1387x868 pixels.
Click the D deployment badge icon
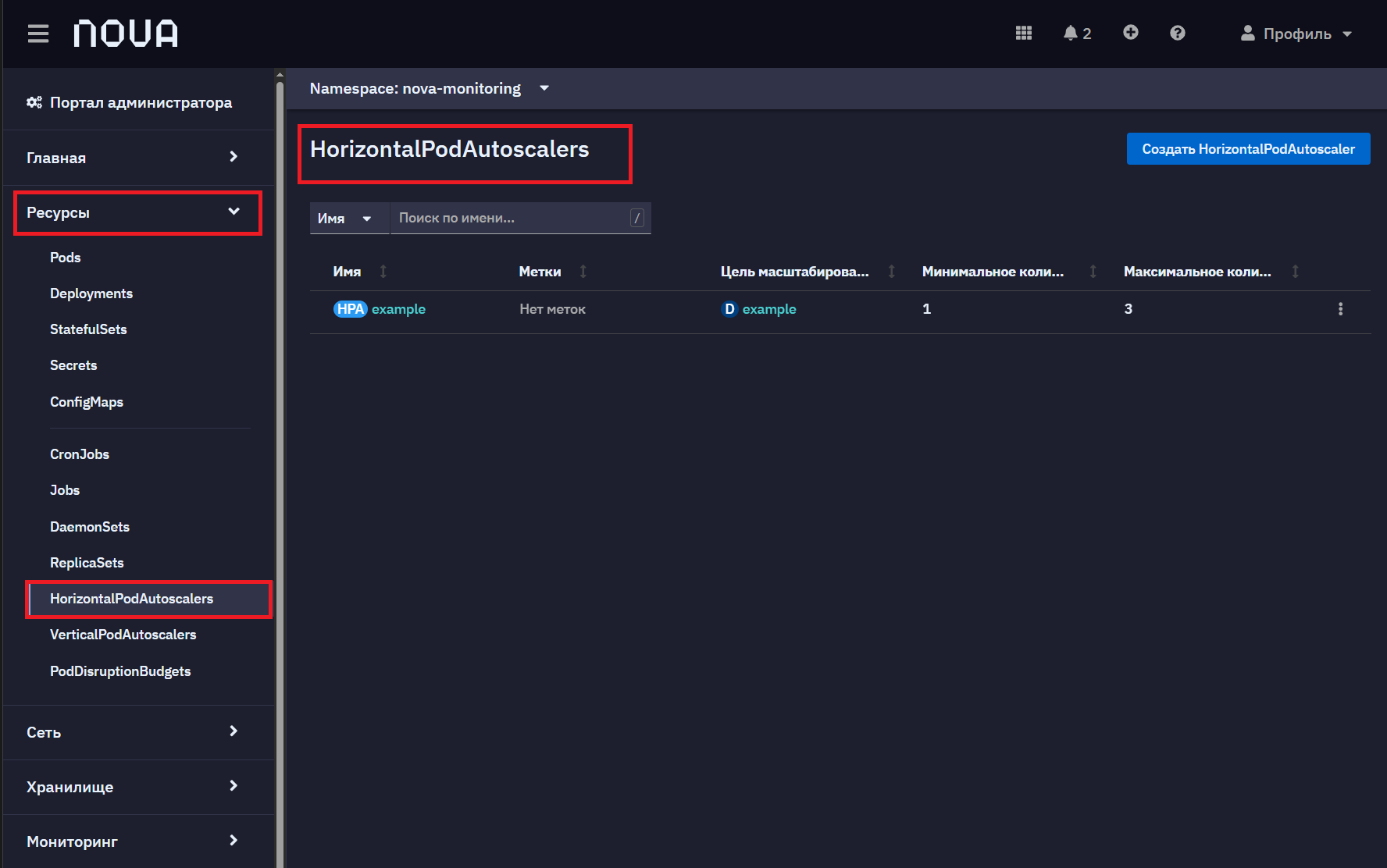pos(729,309)
